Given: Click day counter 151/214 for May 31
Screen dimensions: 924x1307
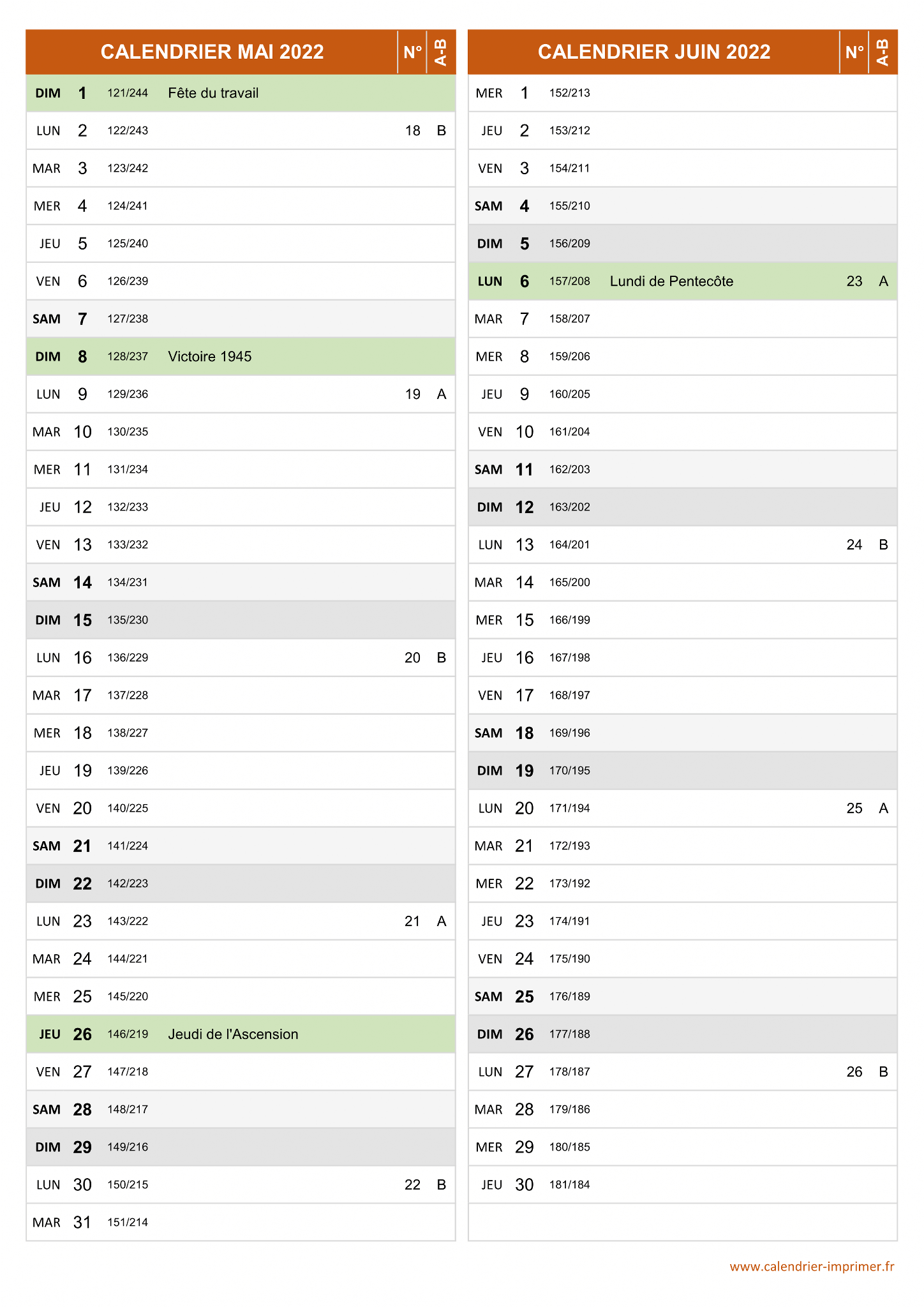Looking at the screenshot, I should tap(128, 1223).
